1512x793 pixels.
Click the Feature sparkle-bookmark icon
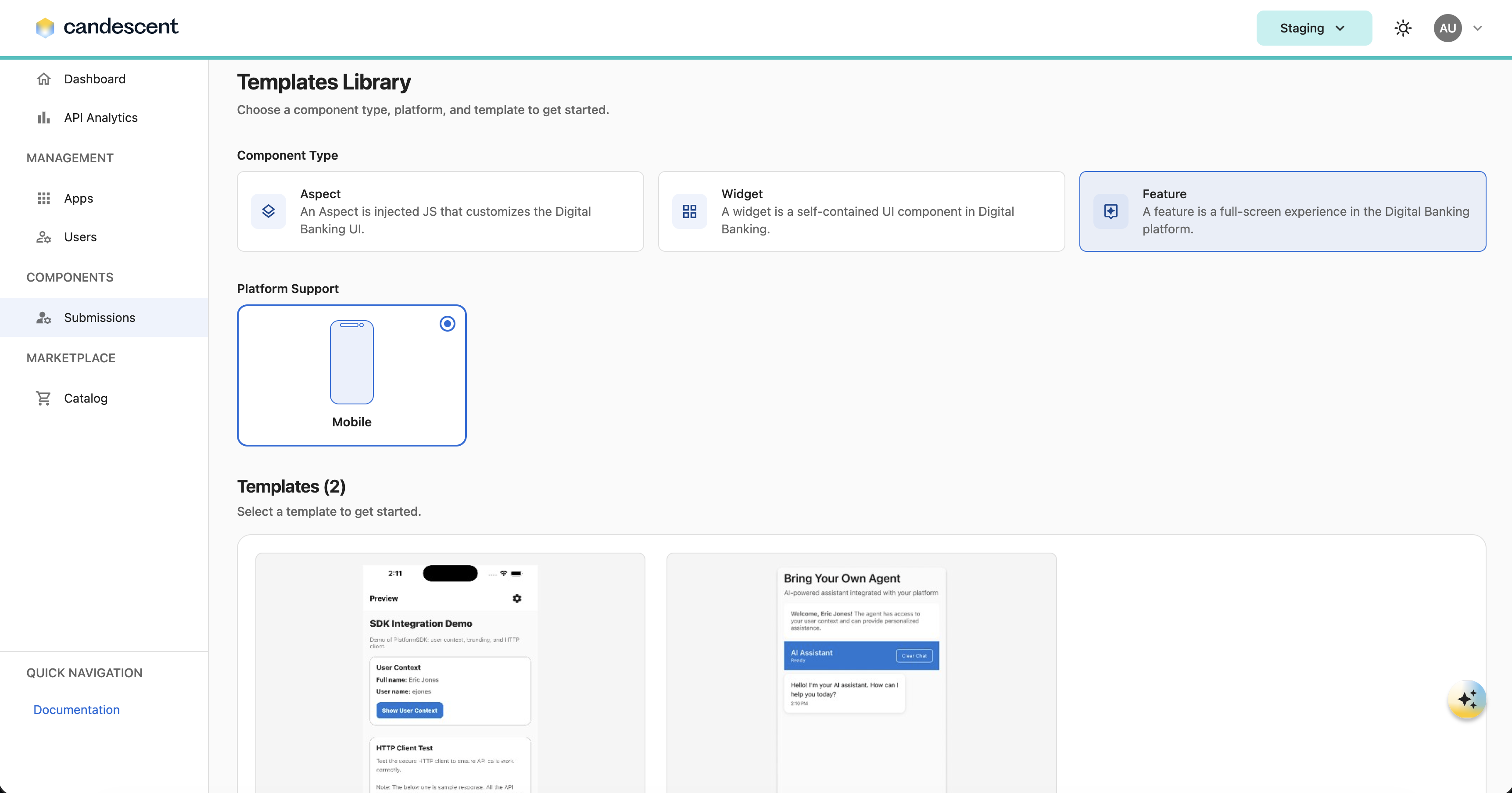[x=1111, y=211]
